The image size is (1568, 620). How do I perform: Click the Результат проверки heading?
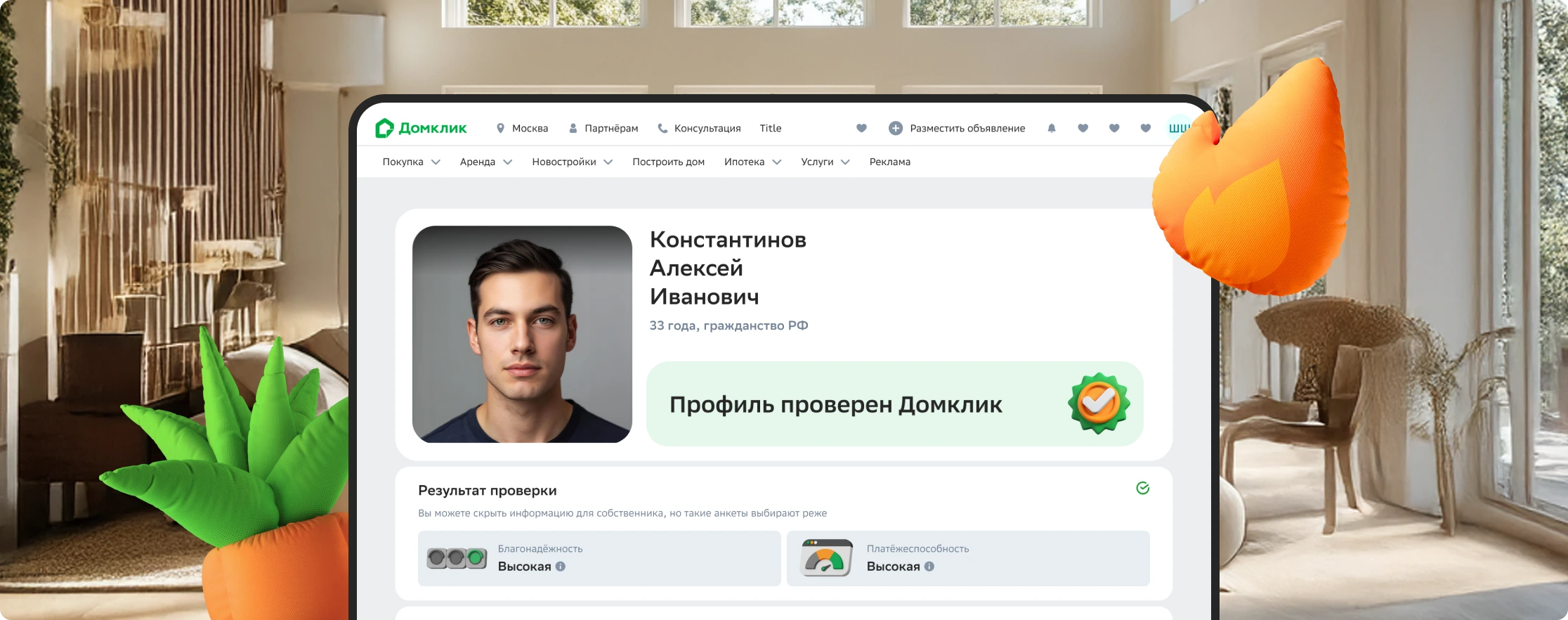click(x=488, y=491)
